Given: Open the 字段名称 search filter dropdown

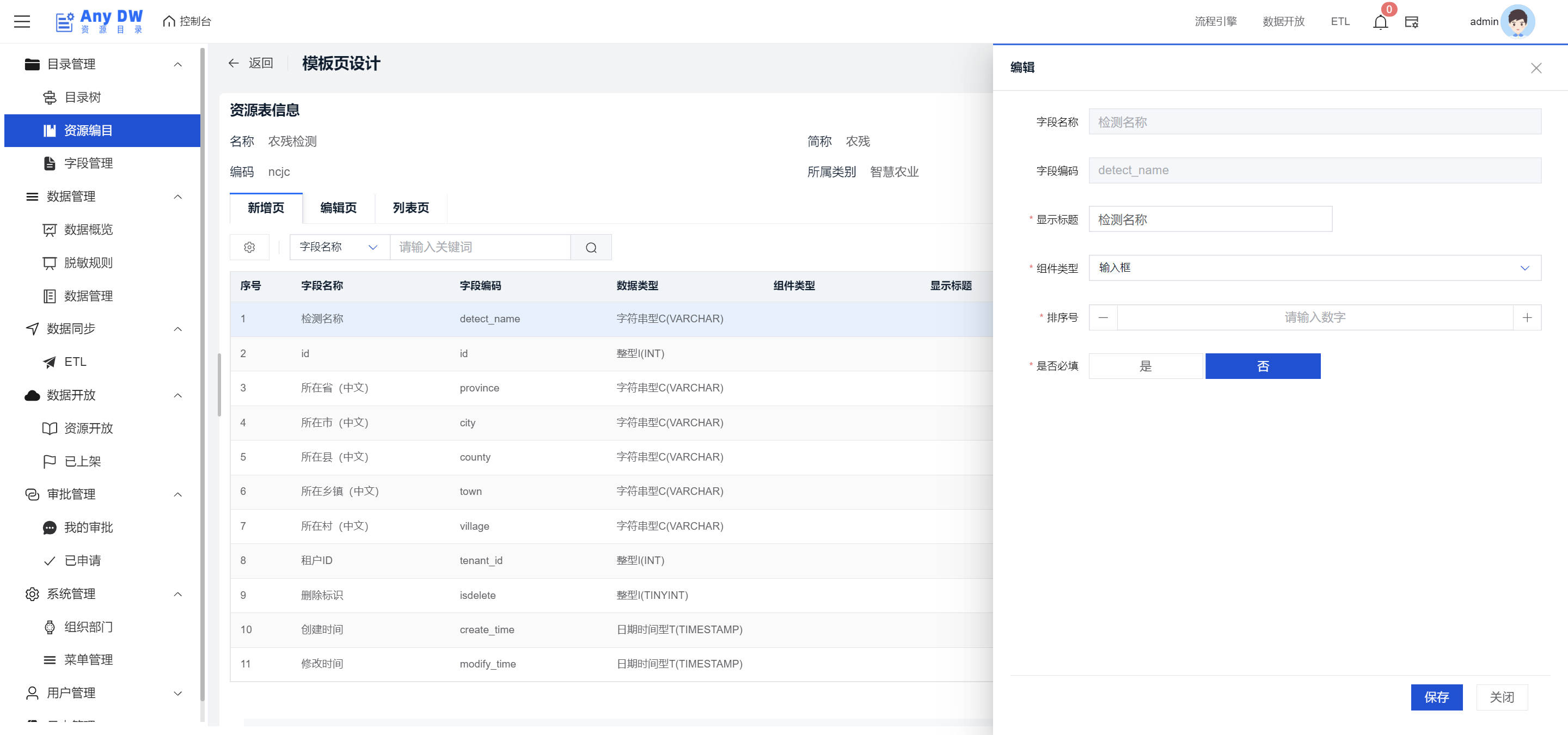Looking at the screenshot, I should pos(339,247).
